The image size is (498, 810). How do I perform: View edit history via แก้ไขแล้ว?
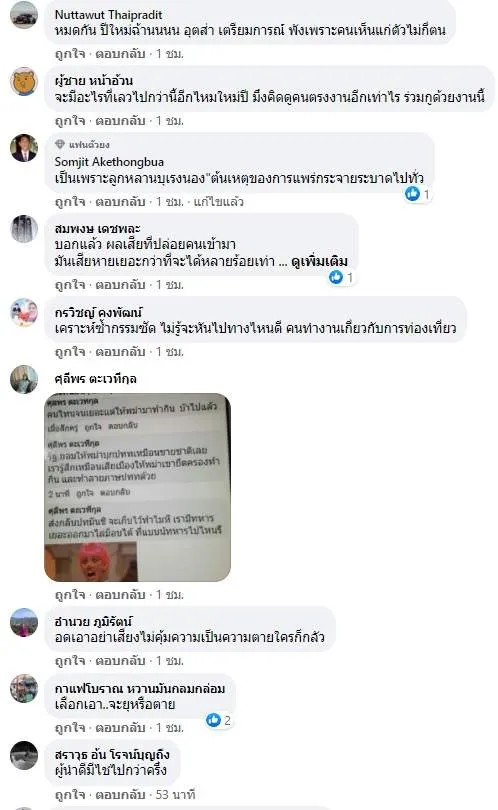click(x=219, y=201)
